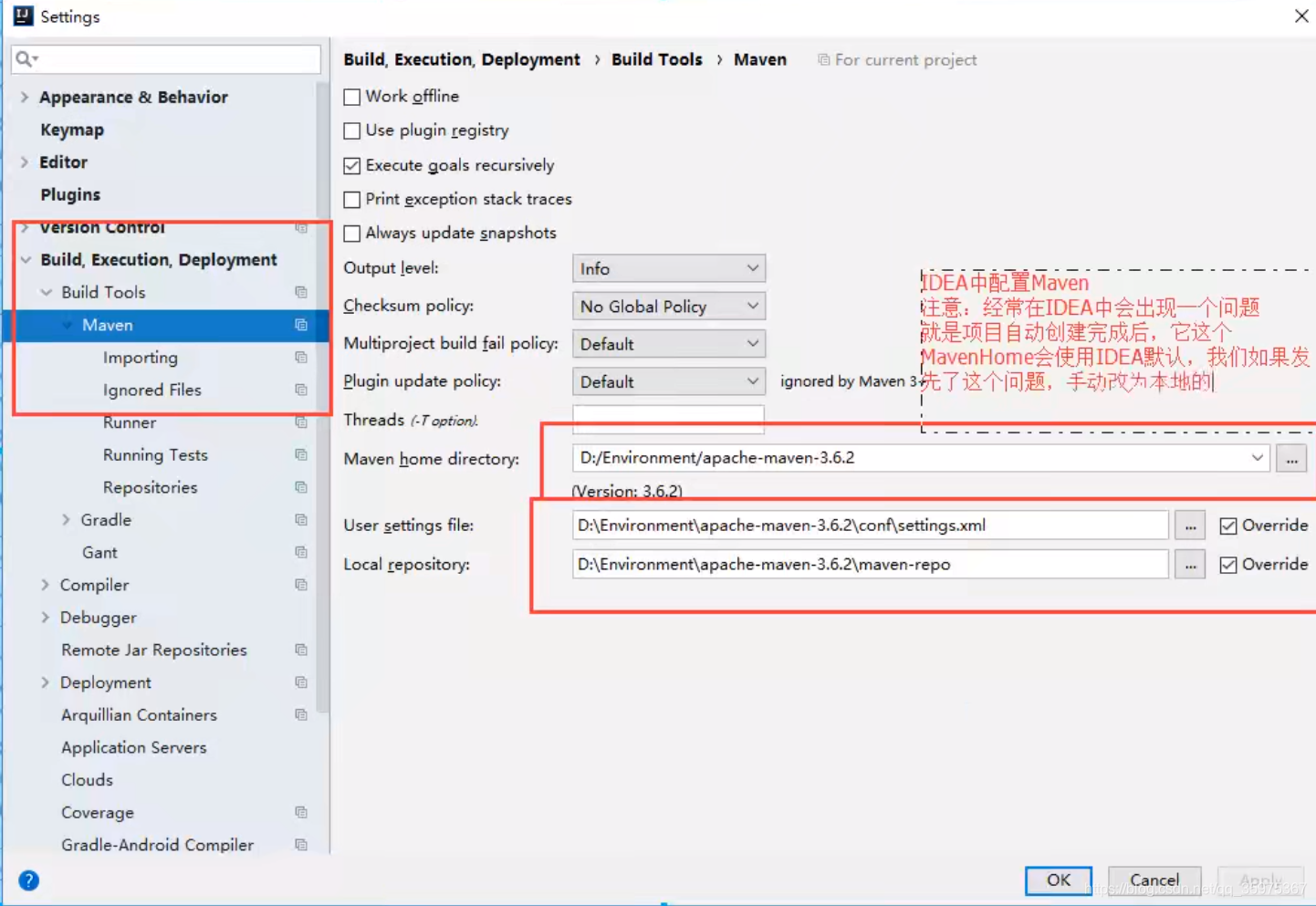This screenshot has width=1316, height=906.
Task: Open Plugin update policy dropdown
Action: pyautogui.click(x=669, y=381)
